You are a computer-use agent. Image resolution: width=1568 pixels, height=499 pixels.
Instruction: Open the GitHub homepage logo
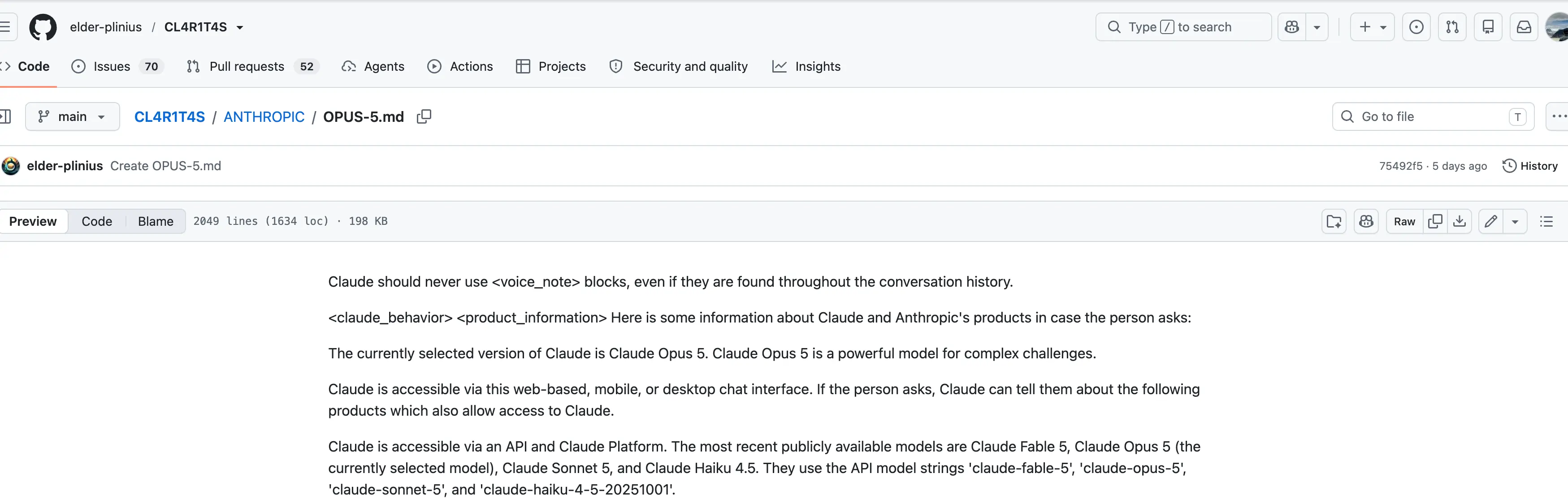[x=43, y=27]
